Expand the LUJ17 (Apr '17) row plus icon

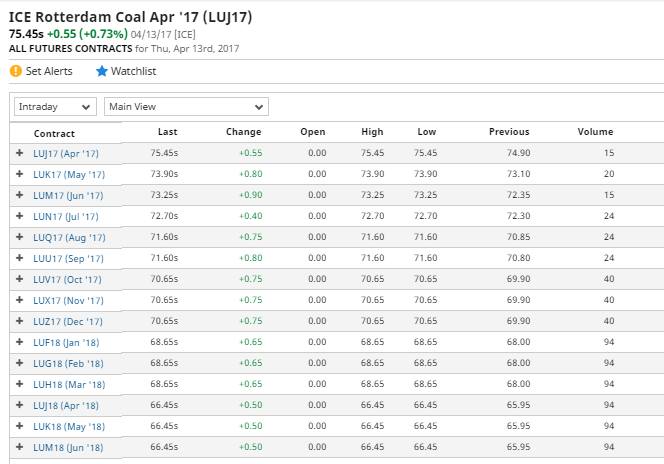pyautogui.click(x=20, y=153)
